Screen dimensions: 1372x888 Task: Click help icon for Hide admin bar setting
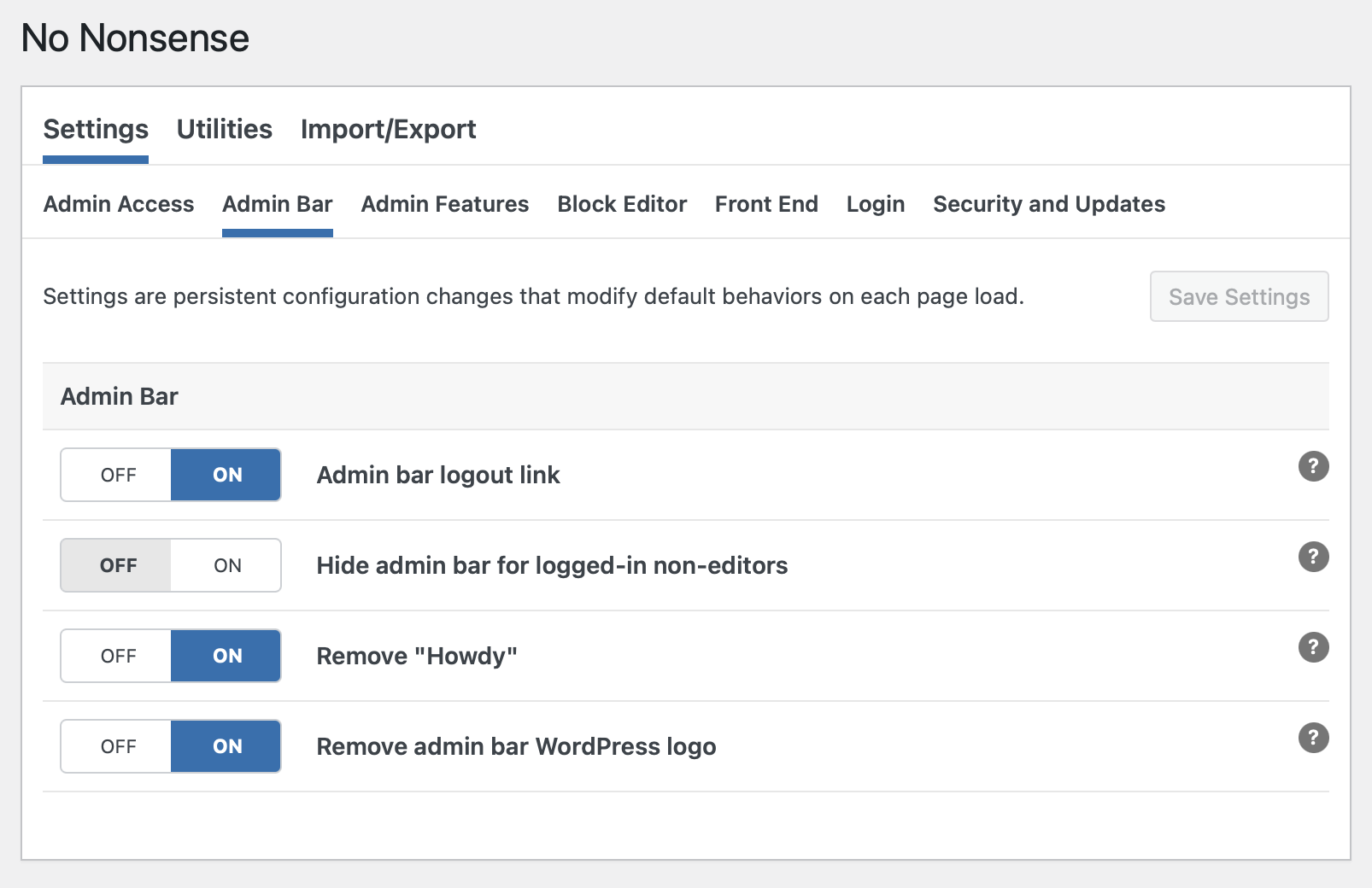(x=1313, y=557)
